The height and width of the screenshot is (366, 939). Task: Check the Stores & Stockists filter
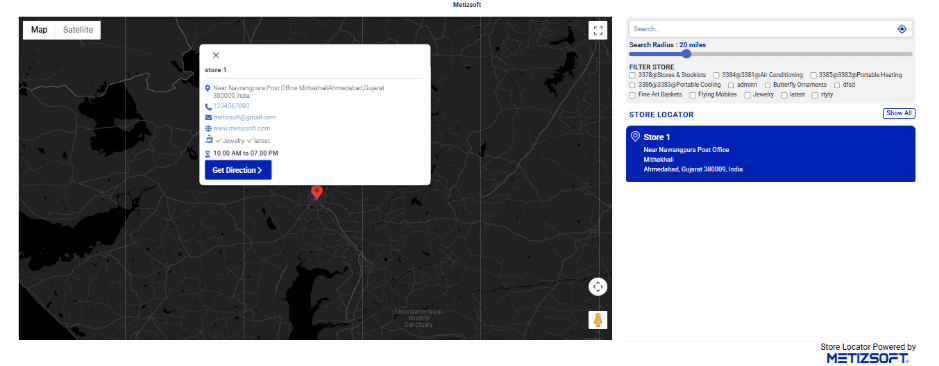coord(632,75)
